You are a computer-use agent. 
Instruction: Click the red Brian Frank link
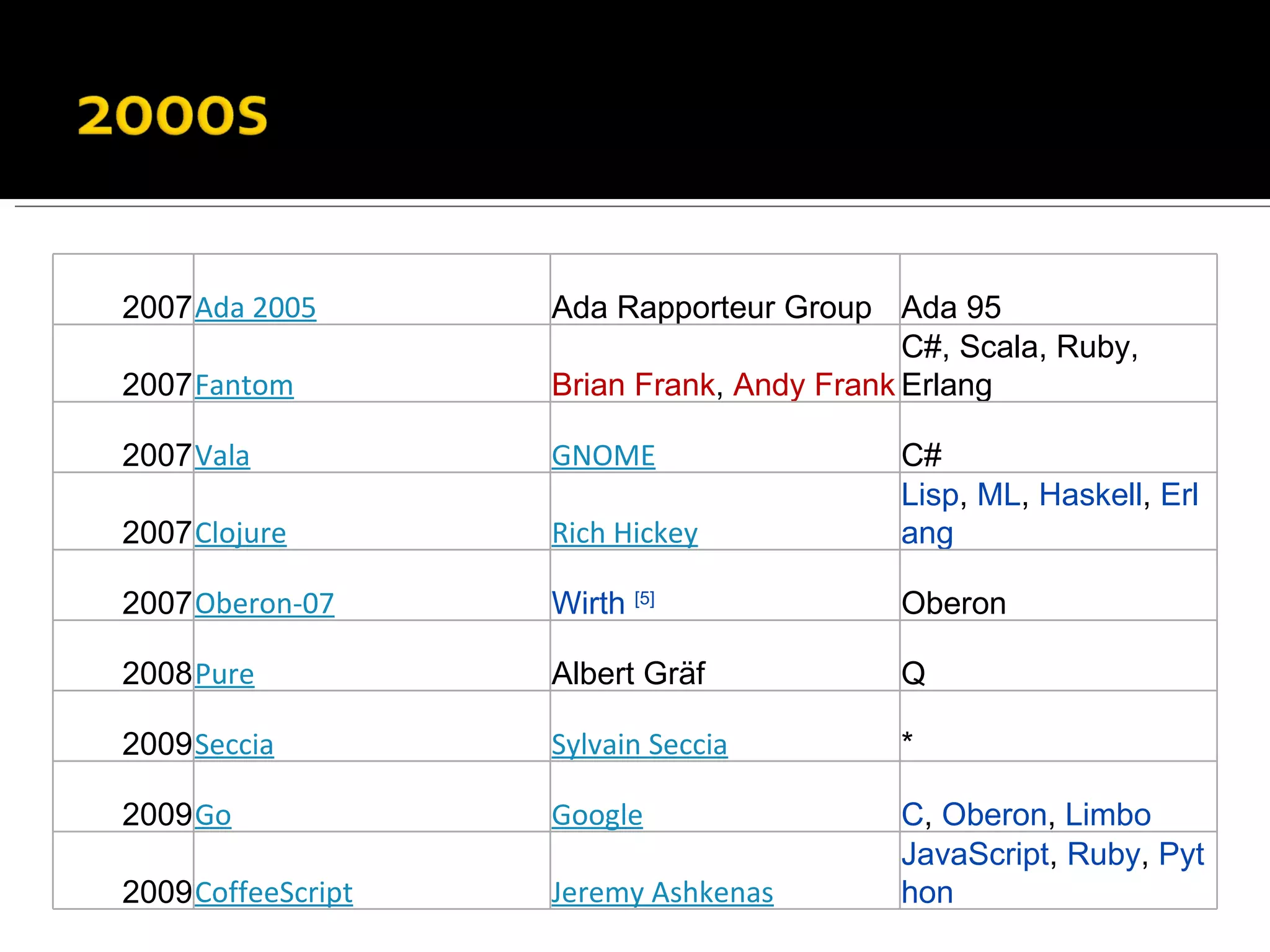pyautogui.click(x=633, y=385)
